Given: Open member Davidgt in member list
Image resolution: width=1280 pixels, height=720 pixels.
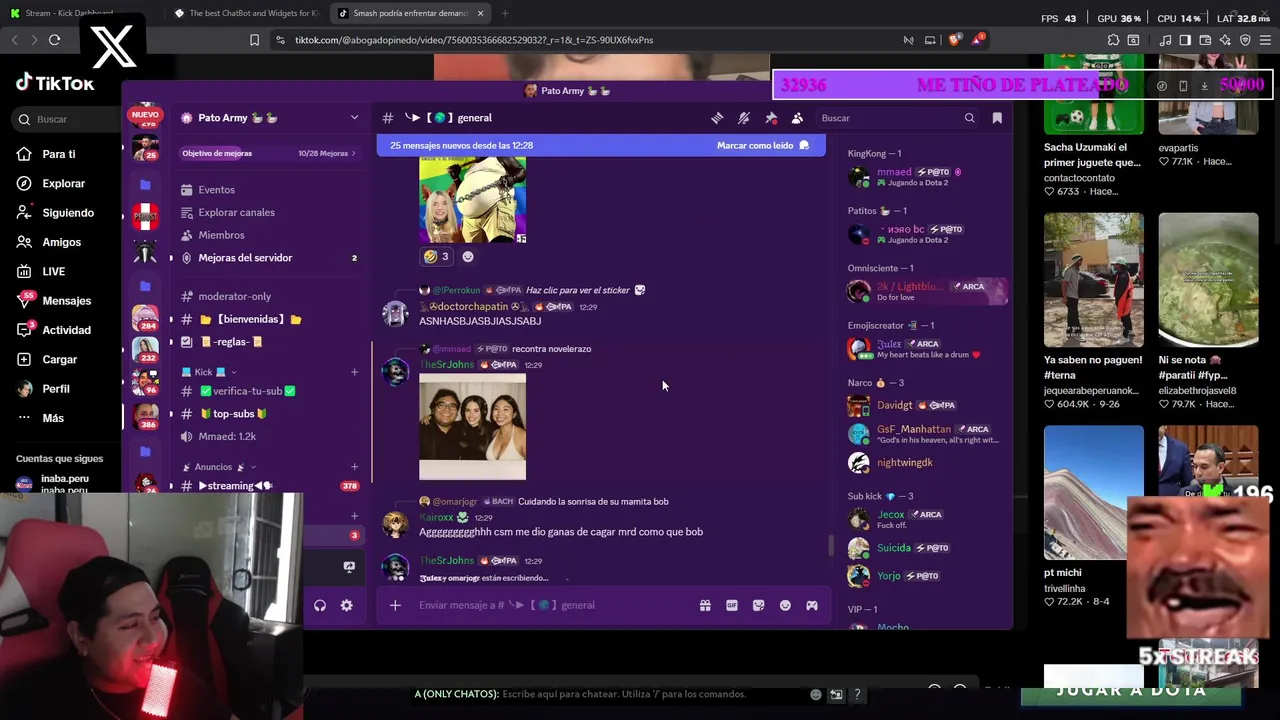Looking at the screenshot, I should tap(924, 405).
